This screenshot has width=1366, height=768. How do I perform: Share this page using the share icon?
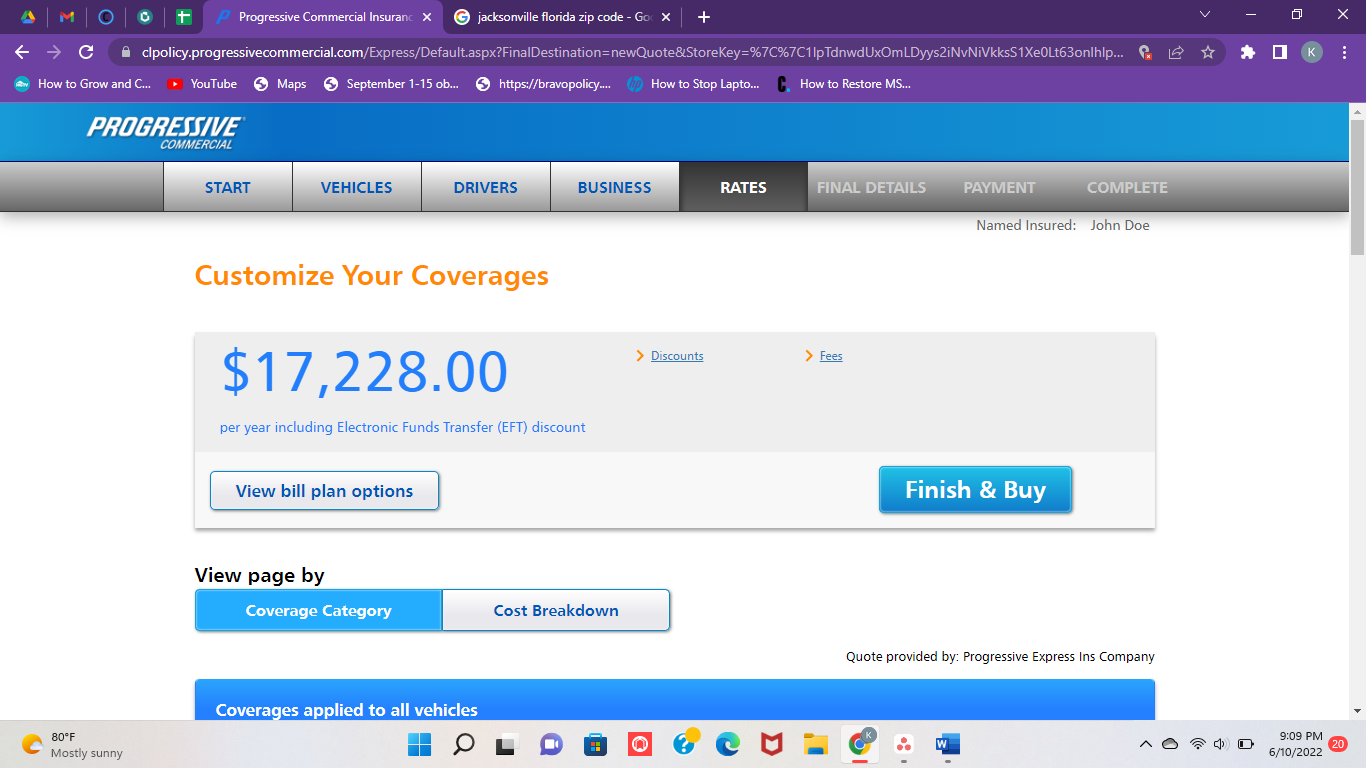tap(1176, 52)
